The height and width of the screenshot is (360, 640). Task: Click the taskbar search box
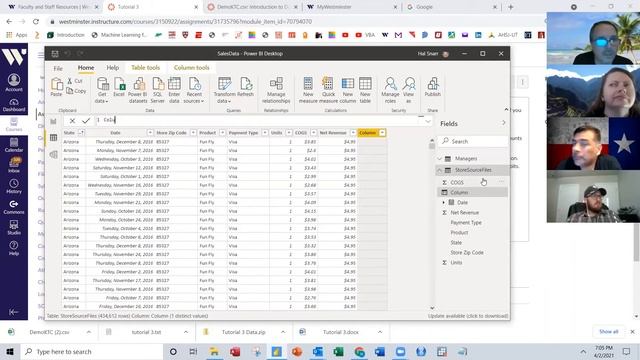pos(92,351)
